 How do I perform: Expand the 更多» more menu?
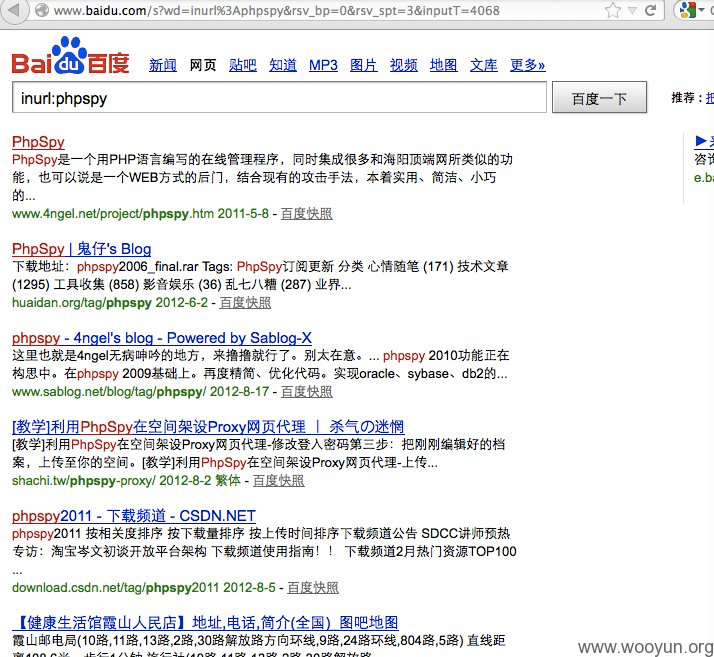(527, 65)
